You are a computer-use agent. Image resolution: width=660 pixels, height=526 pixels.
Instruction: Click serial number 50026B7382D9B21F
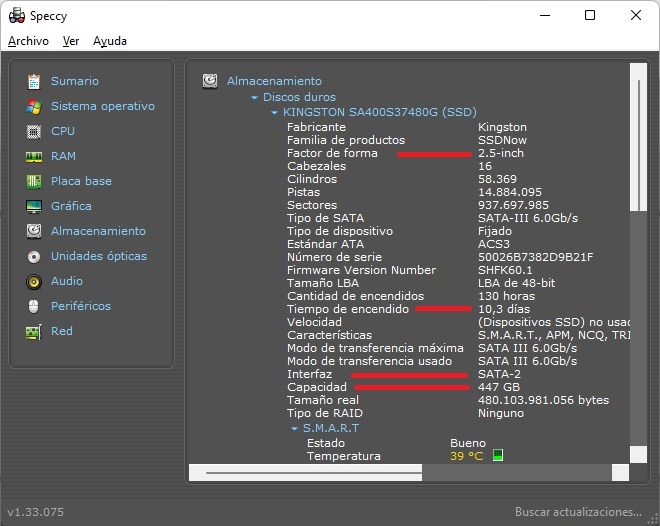coord(535,257)
